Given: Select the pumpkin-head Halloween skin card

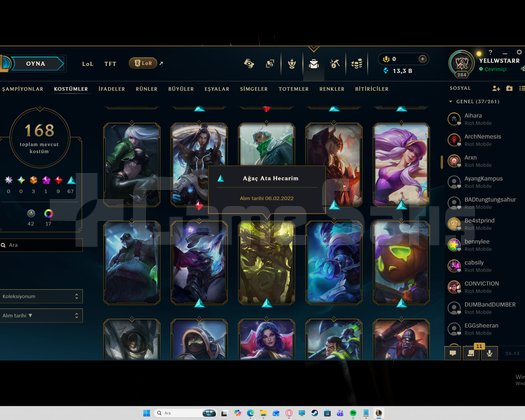Looking at the screenshot, I should (x=401, y=263).
